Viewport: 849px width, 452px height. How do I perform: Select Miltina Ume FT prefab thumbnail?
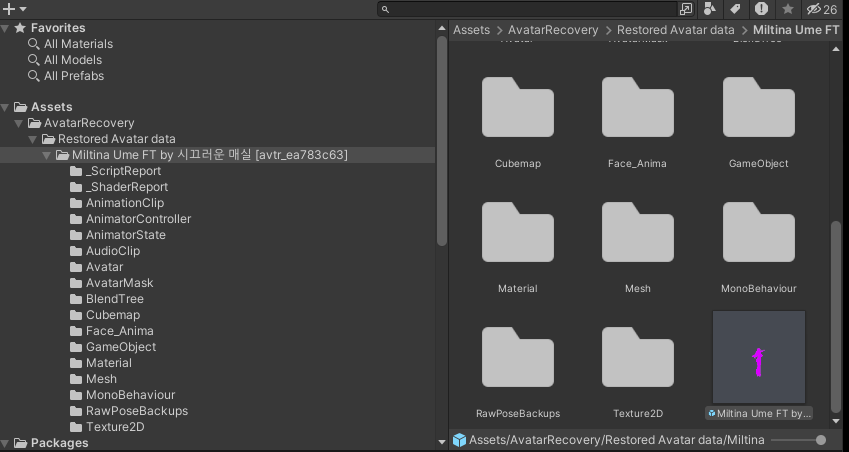(759, 357)
